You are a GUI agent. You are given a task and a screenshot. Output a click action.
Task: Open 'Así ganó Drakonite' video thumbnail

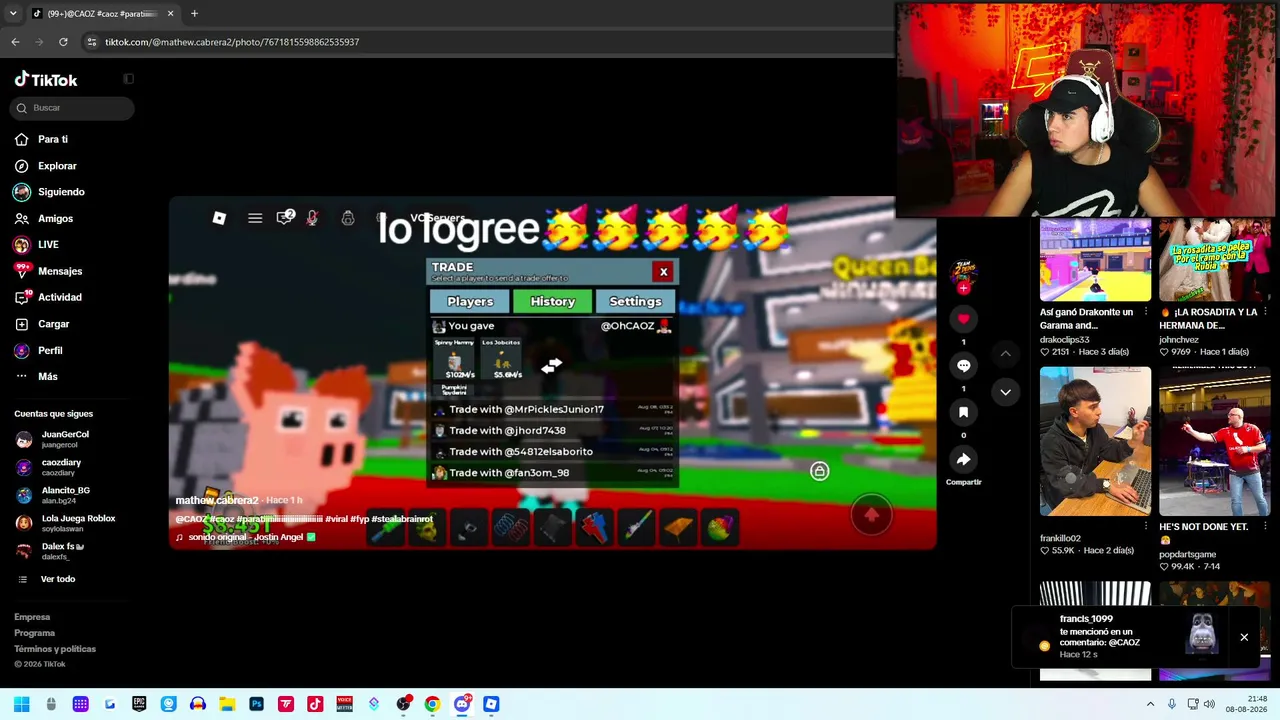[1095, 260]
